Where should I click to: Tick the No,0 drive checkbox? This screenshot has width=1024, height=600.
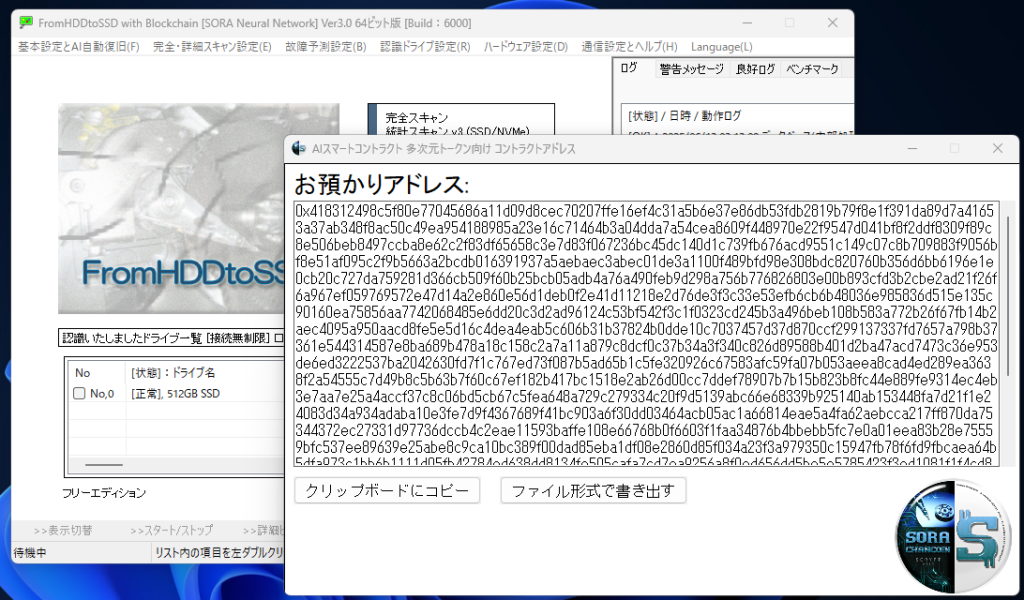point(79,394)
